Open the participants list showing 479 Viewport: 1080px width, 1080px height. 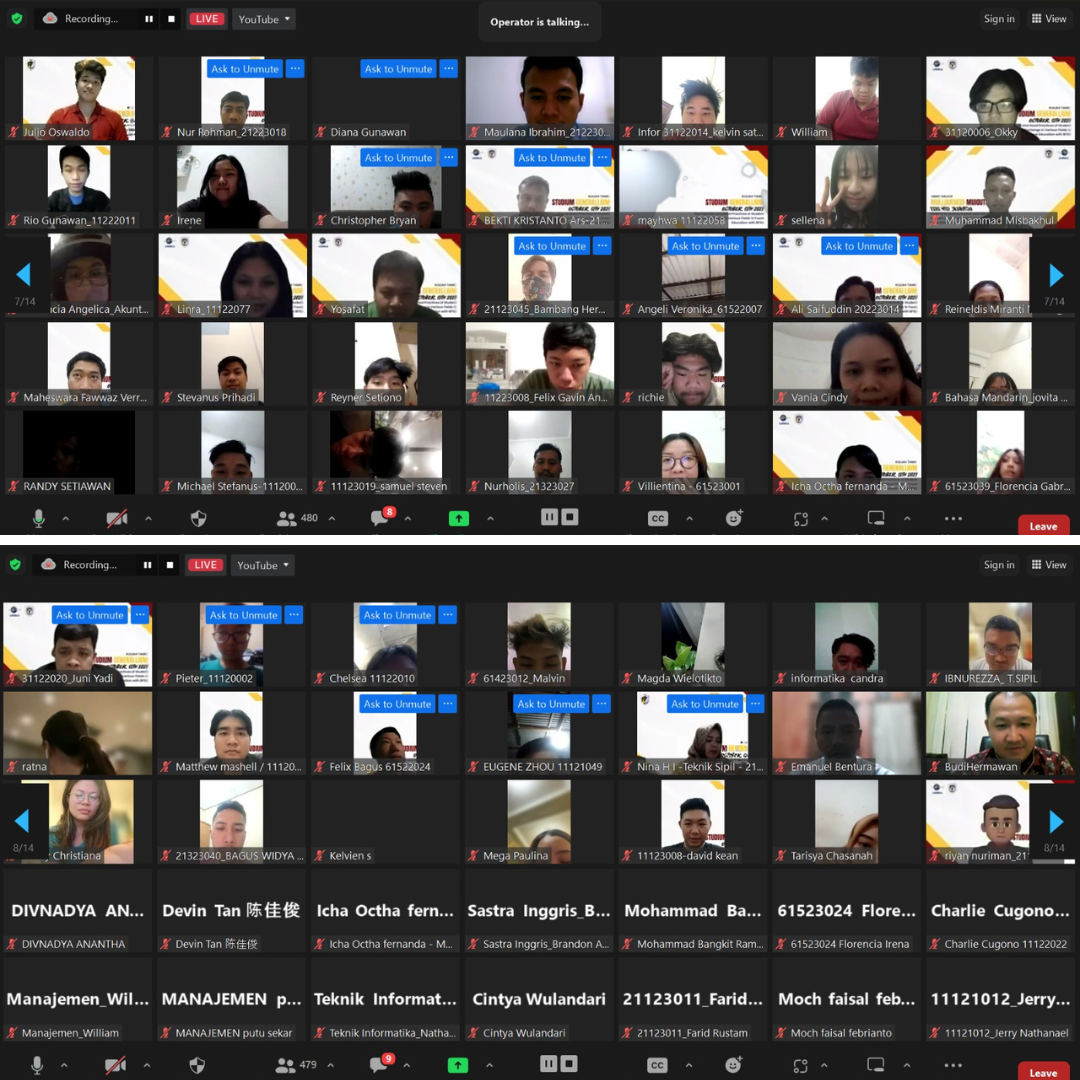295,1065
